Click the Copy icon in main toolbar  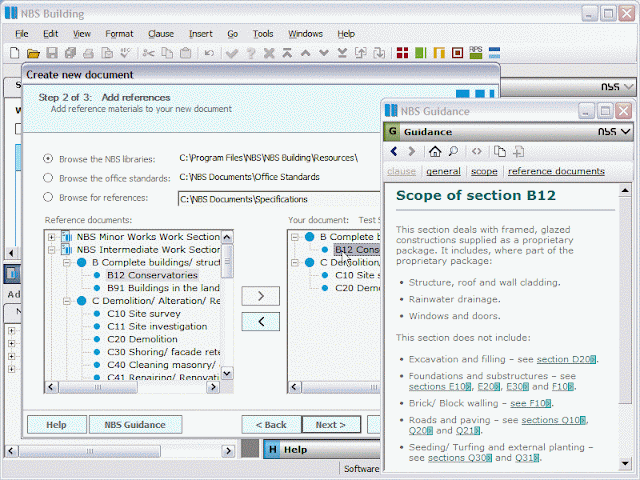point(167,53)
